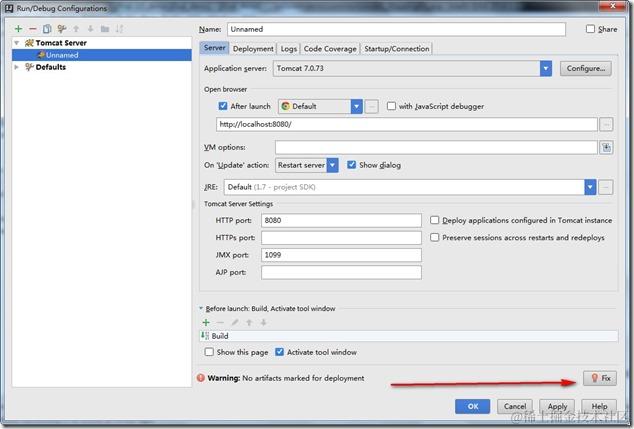Remove configuration using the red minus icon
The width and height of the screenshot is (634, 429).
point(33,29)
